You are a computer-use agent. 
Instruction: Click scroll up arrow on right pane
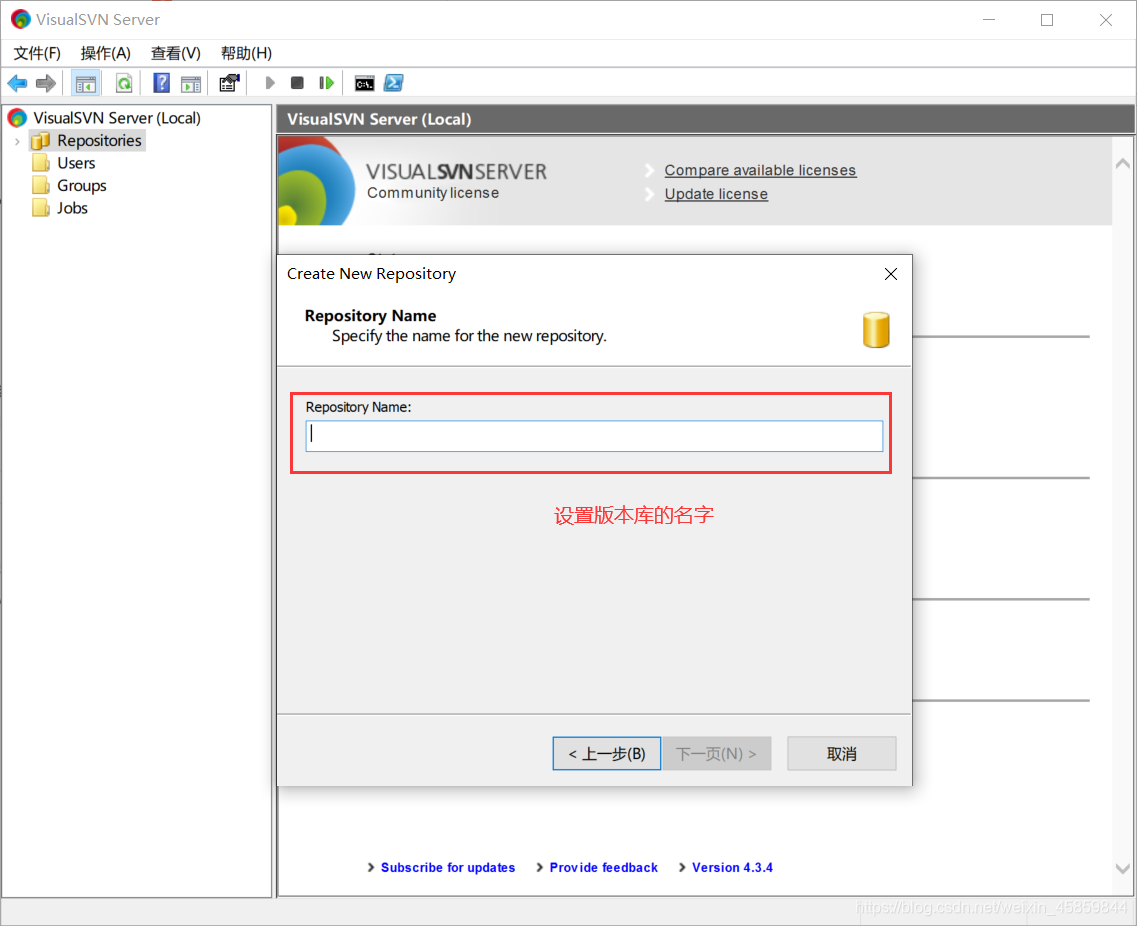1122,164
